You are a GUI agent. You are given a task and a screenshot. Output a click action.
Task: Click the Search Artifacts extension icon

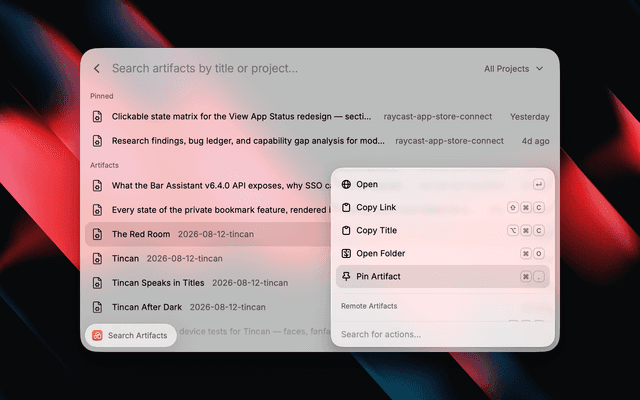[x=97, y=336]
